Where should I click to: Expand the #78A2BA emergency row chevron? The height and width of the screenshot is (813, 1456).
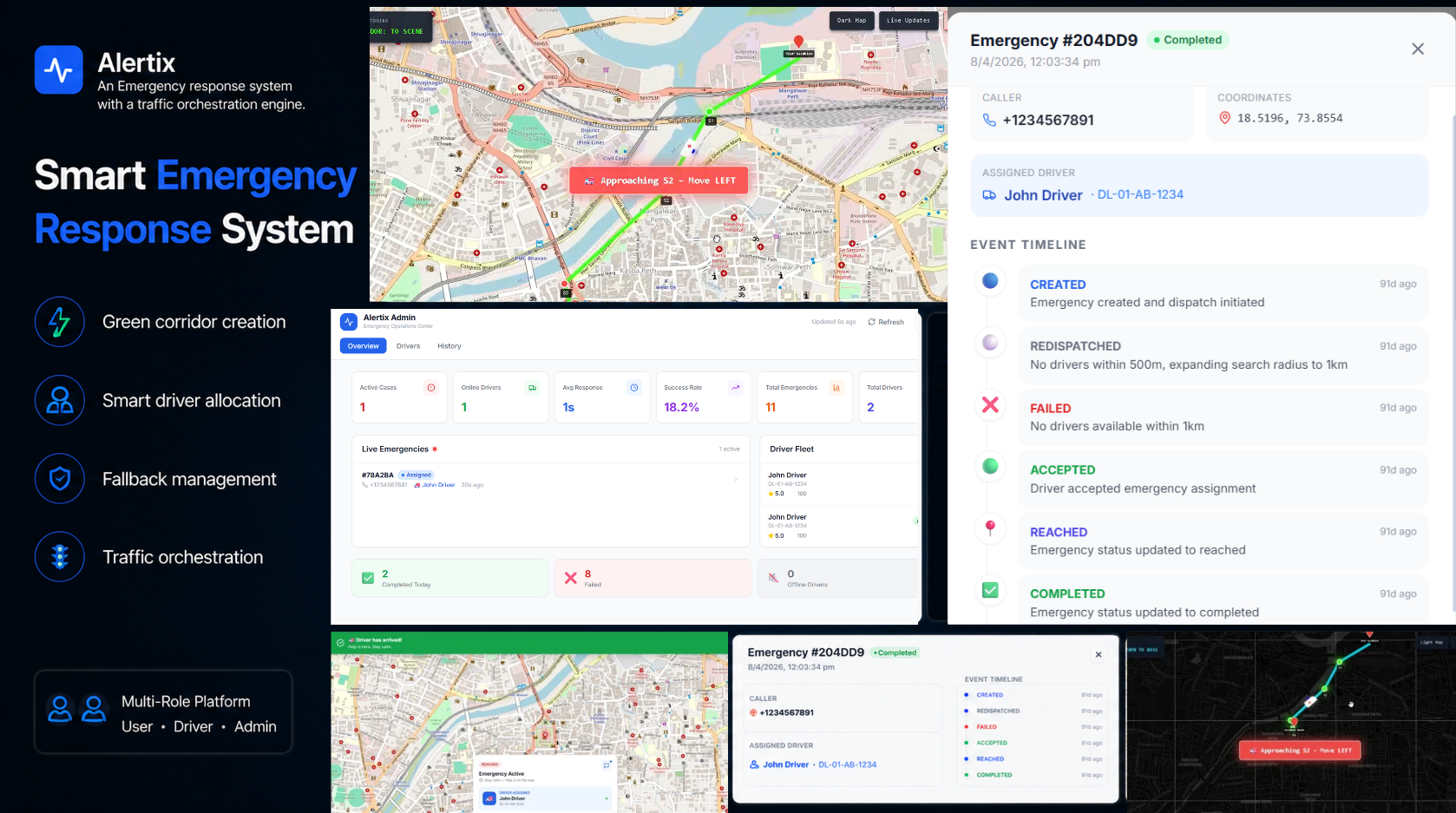736,479
